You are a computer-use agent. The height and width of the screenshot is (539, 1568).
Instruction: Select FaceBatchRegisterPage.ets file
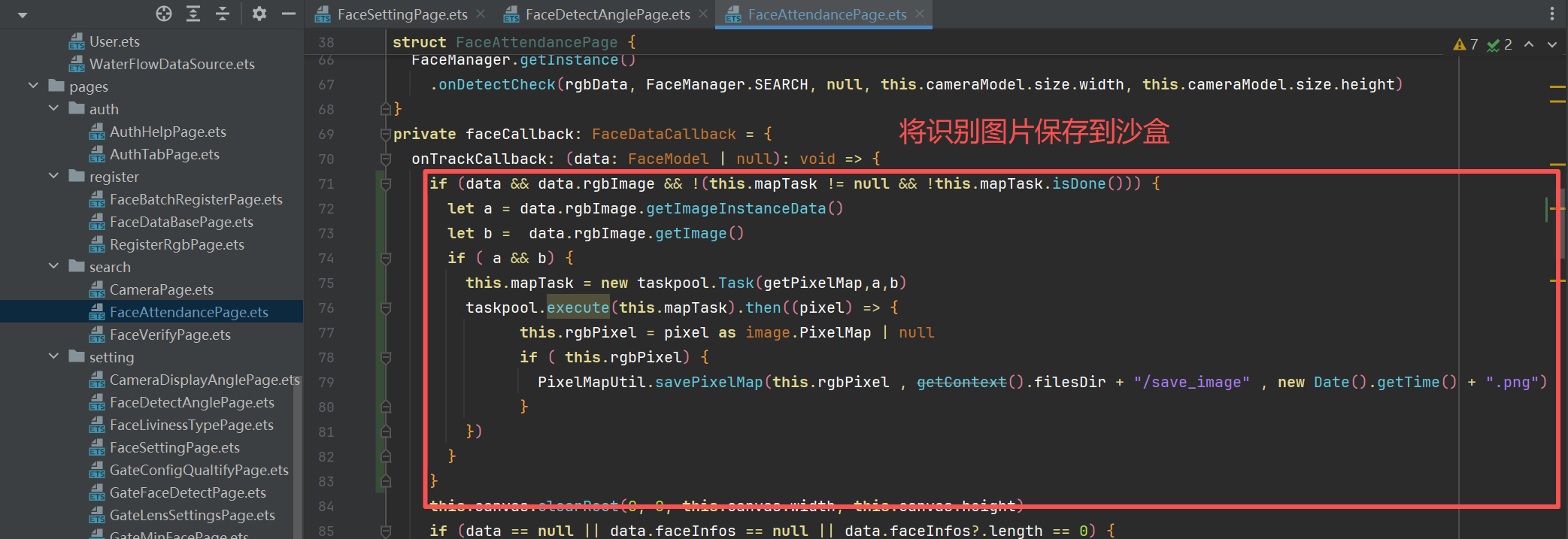[196, 199]
